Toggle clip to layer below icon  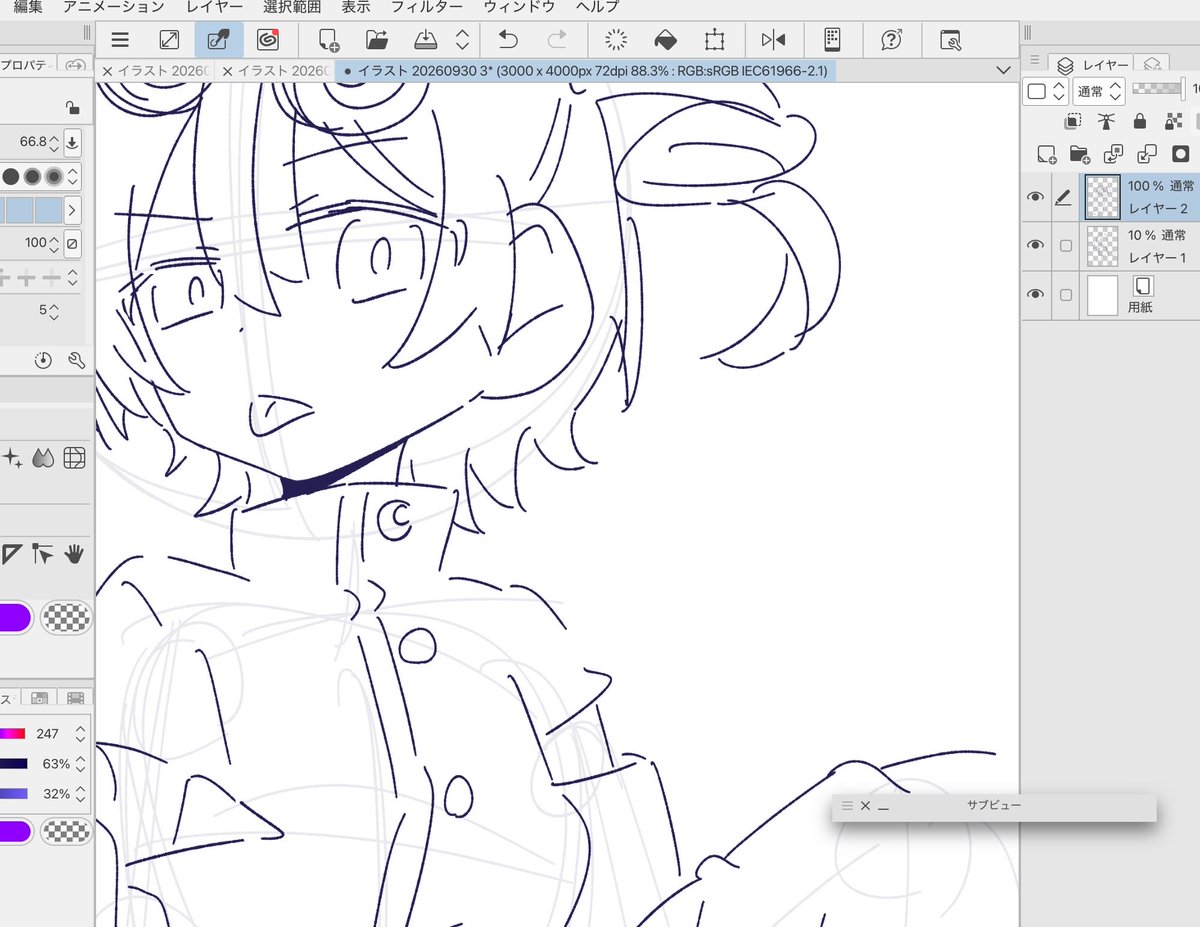point(1073,122)
